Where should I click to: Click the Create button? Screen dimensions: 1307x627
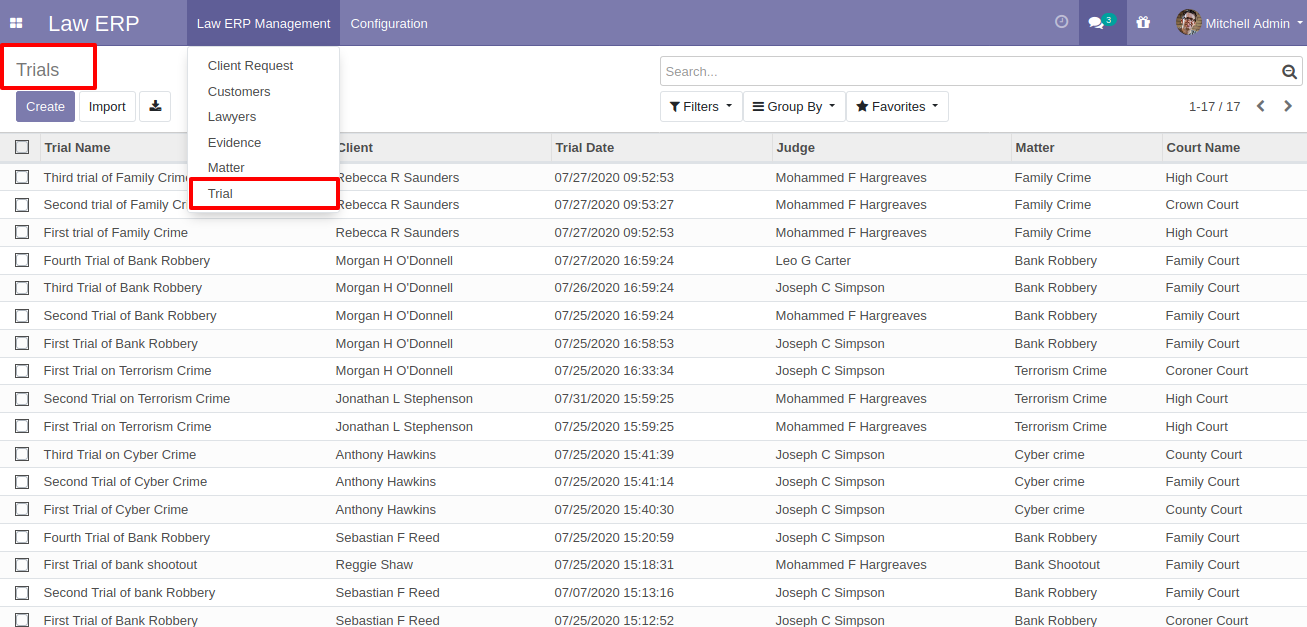click(45, 107)
